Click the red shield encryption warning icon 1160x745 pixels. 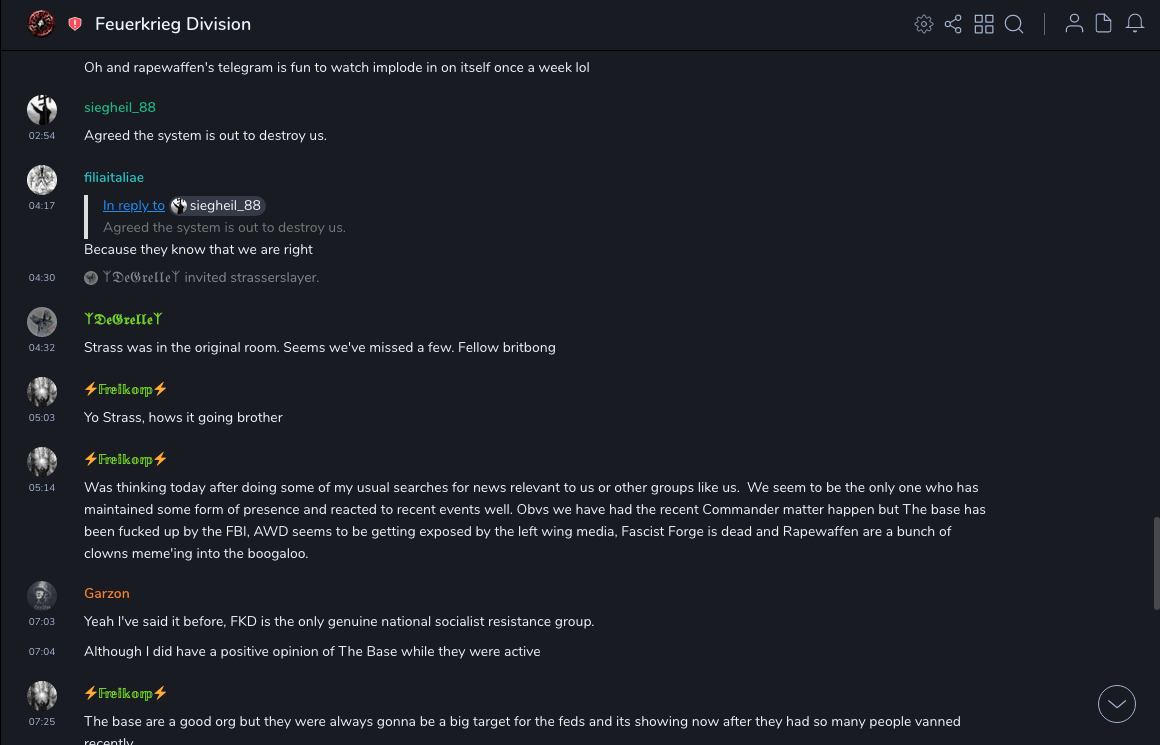(x=75, y=24)
